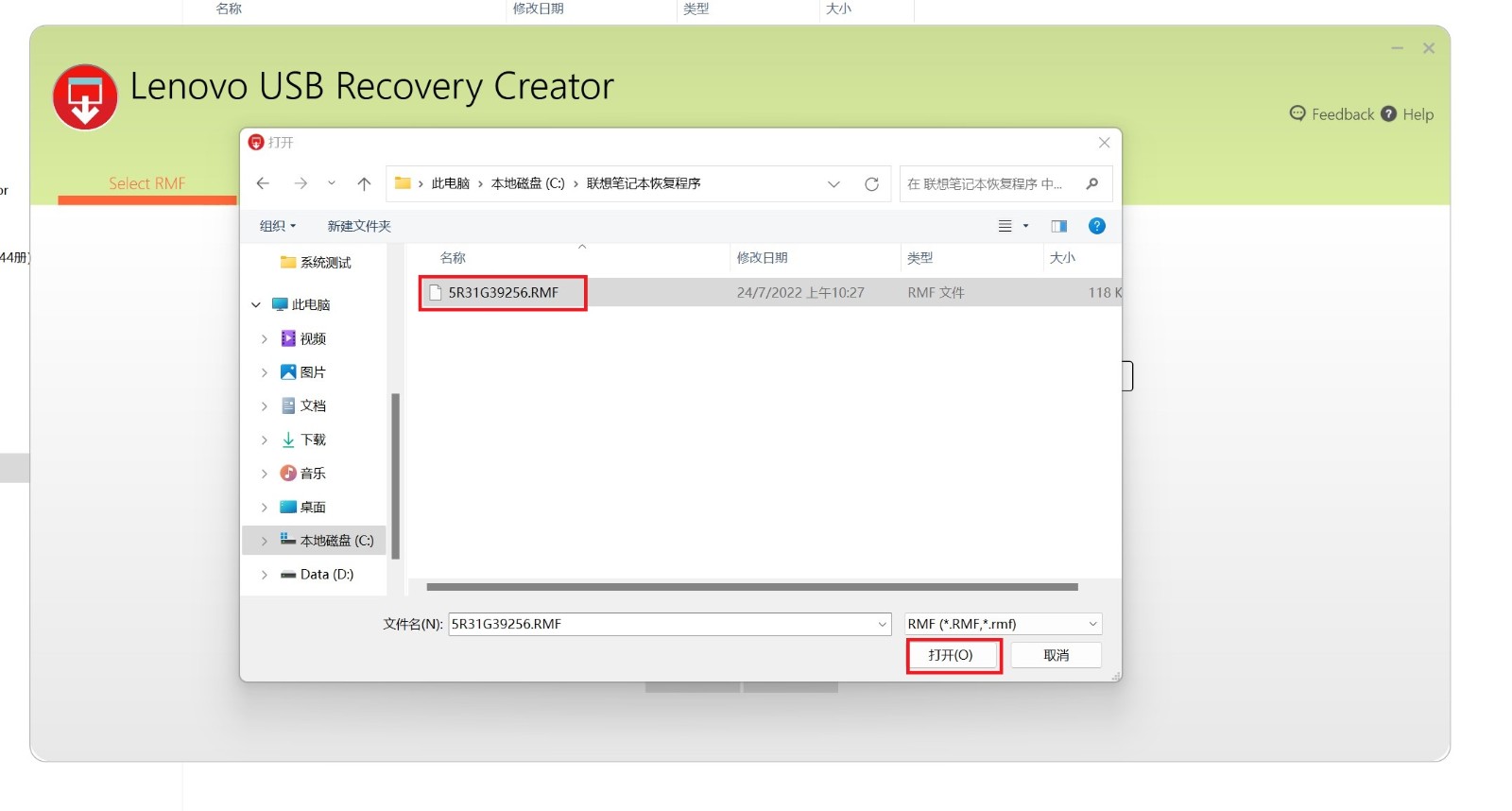Click the date 24/7/2022 上午10:27 cell

tap(800, 293)
